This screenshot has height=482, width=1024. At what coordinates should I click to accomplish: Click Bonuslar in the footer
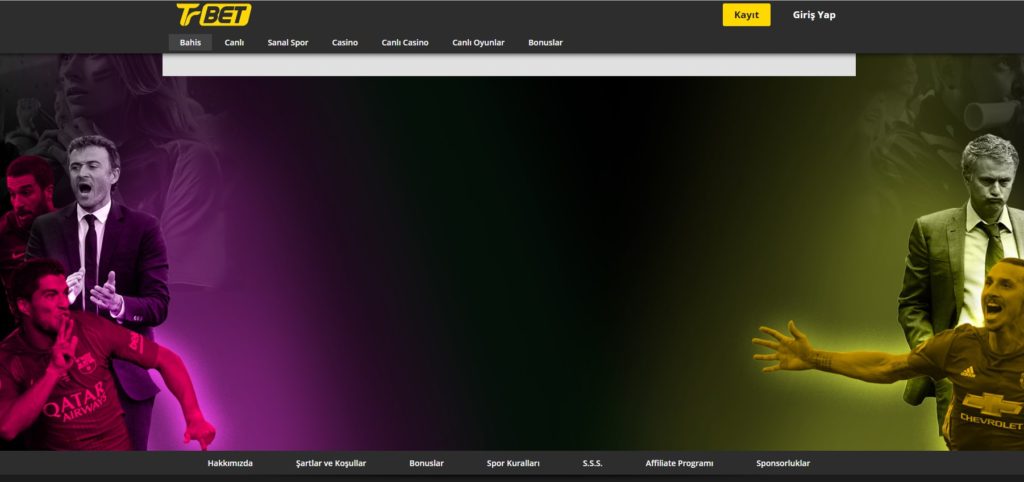(x=426, y=464)
